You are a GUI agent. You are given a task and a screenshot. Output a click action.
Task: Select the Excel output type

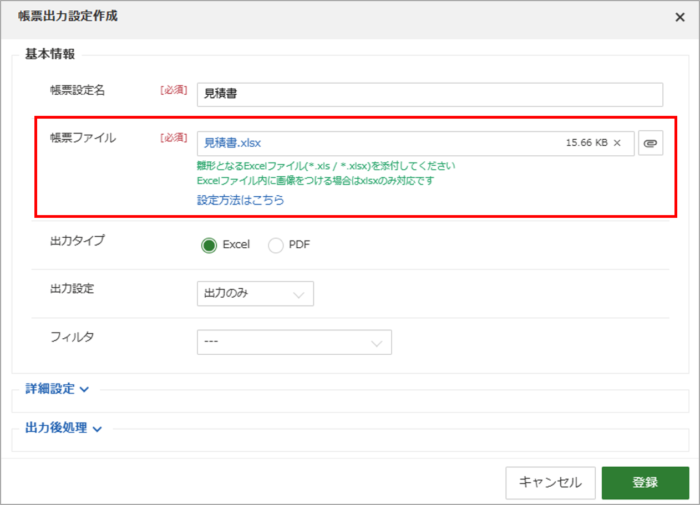pyautogui.click(x=208, y=245)
